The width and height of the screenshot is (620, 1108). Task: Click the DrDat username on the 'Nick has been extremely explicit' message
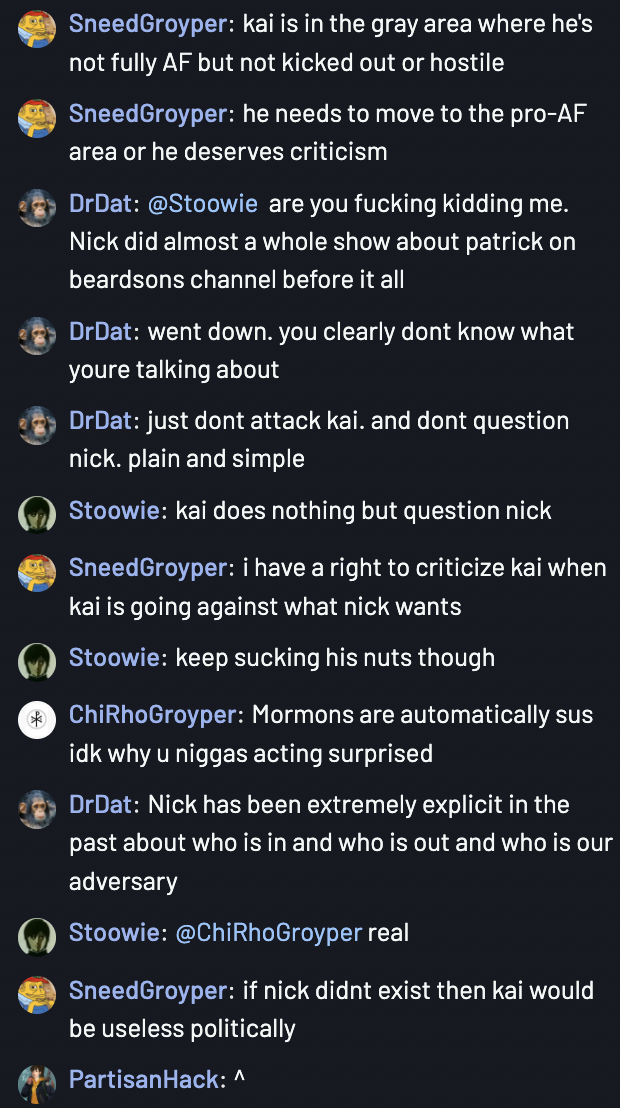(100, 804)
